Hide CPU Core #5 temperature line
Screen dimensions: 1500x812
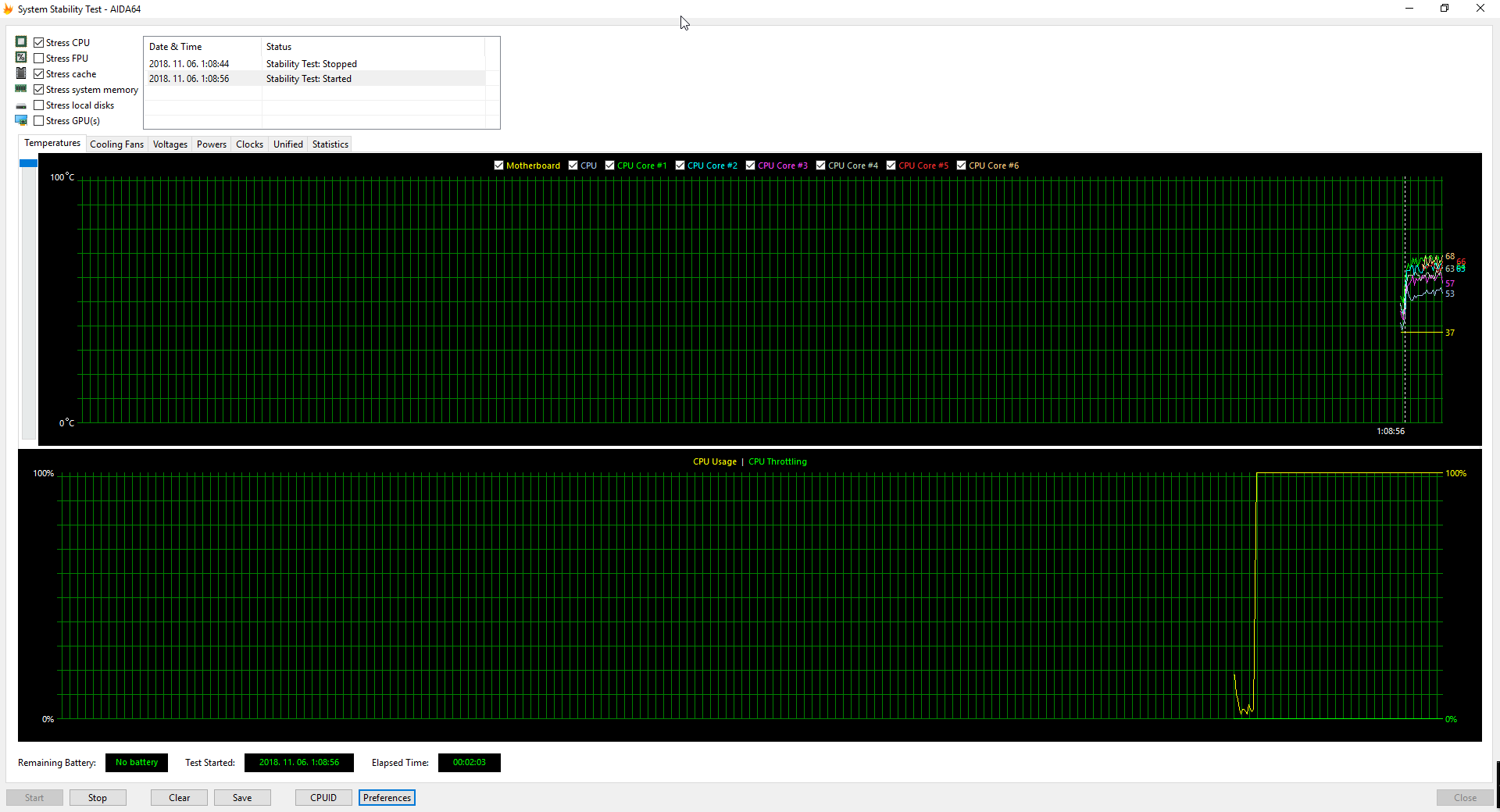891,166
